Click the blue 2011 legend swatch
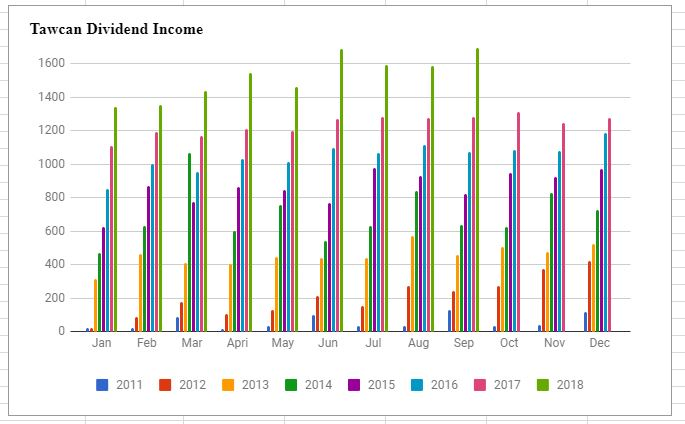 click(x=102, y=385)
